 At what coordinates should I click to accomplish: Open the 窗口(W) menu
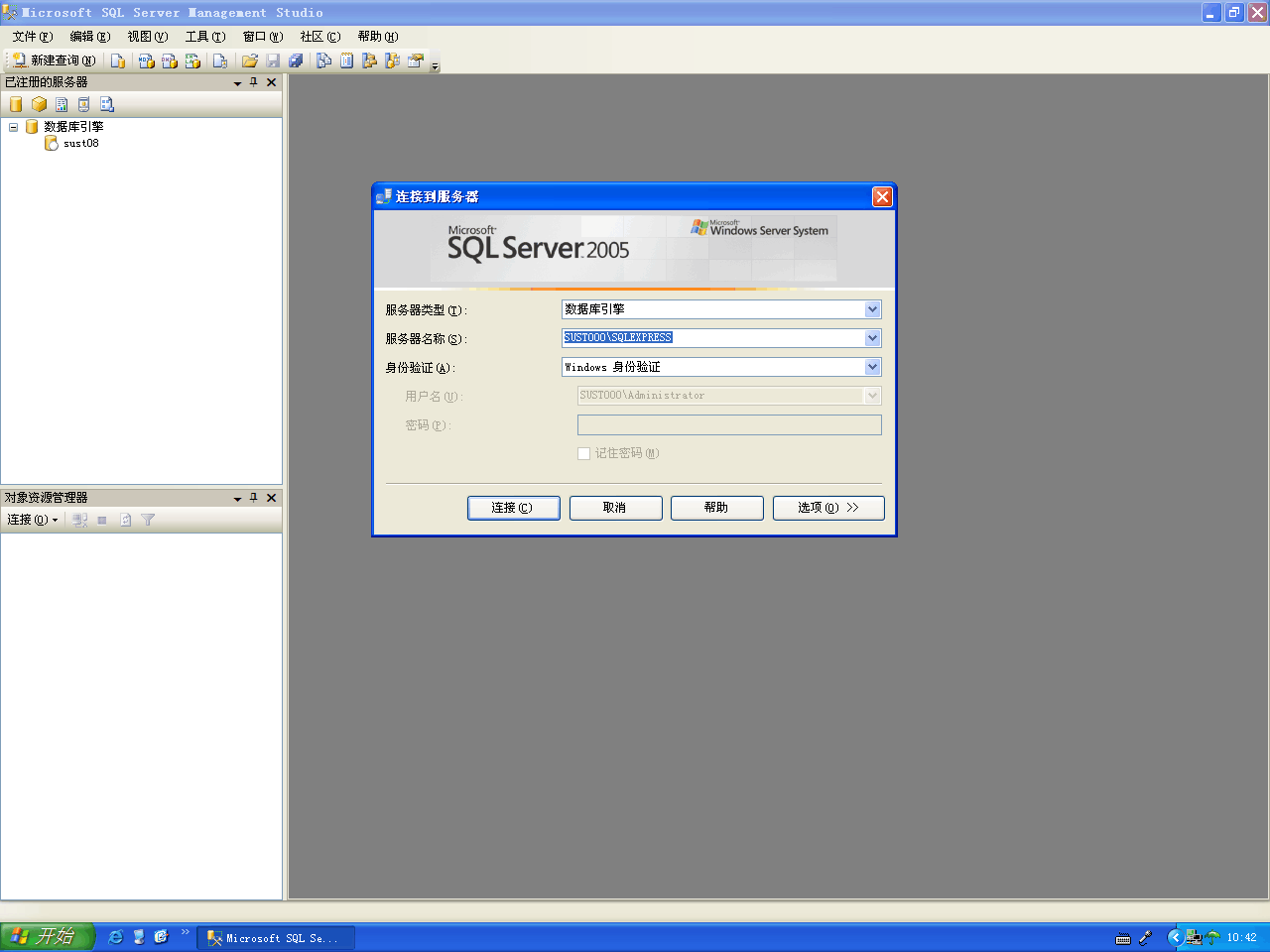[x=263, y=37]
